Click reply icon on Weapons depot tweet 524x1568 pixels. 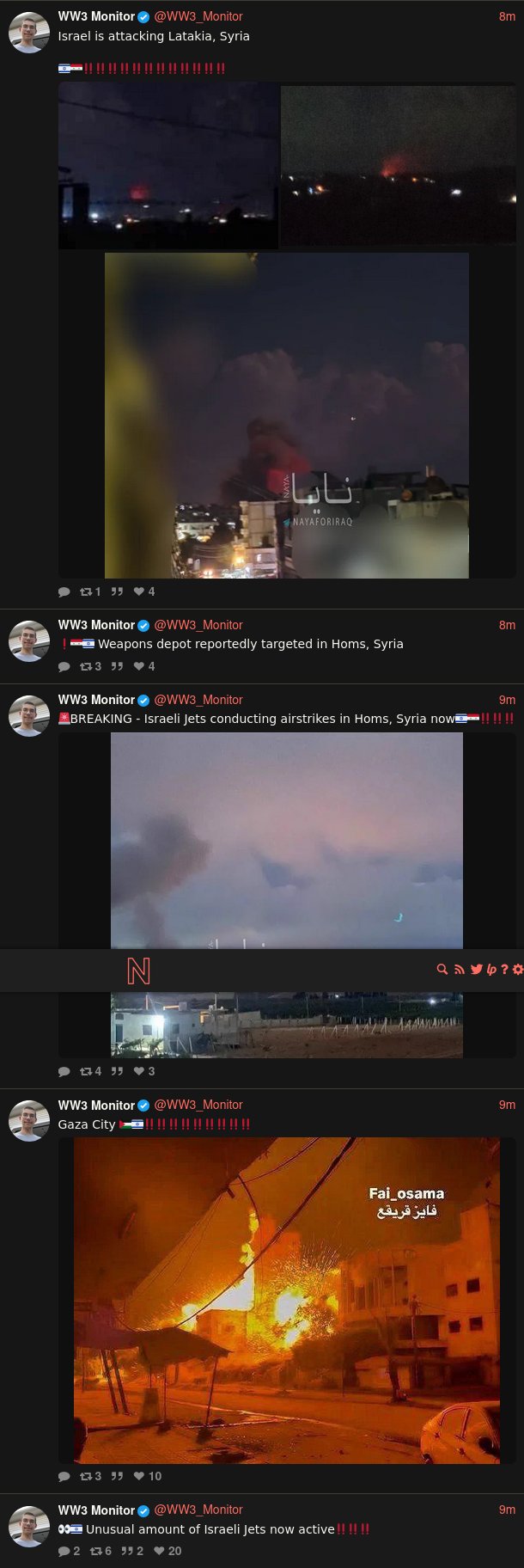[64, 666]
